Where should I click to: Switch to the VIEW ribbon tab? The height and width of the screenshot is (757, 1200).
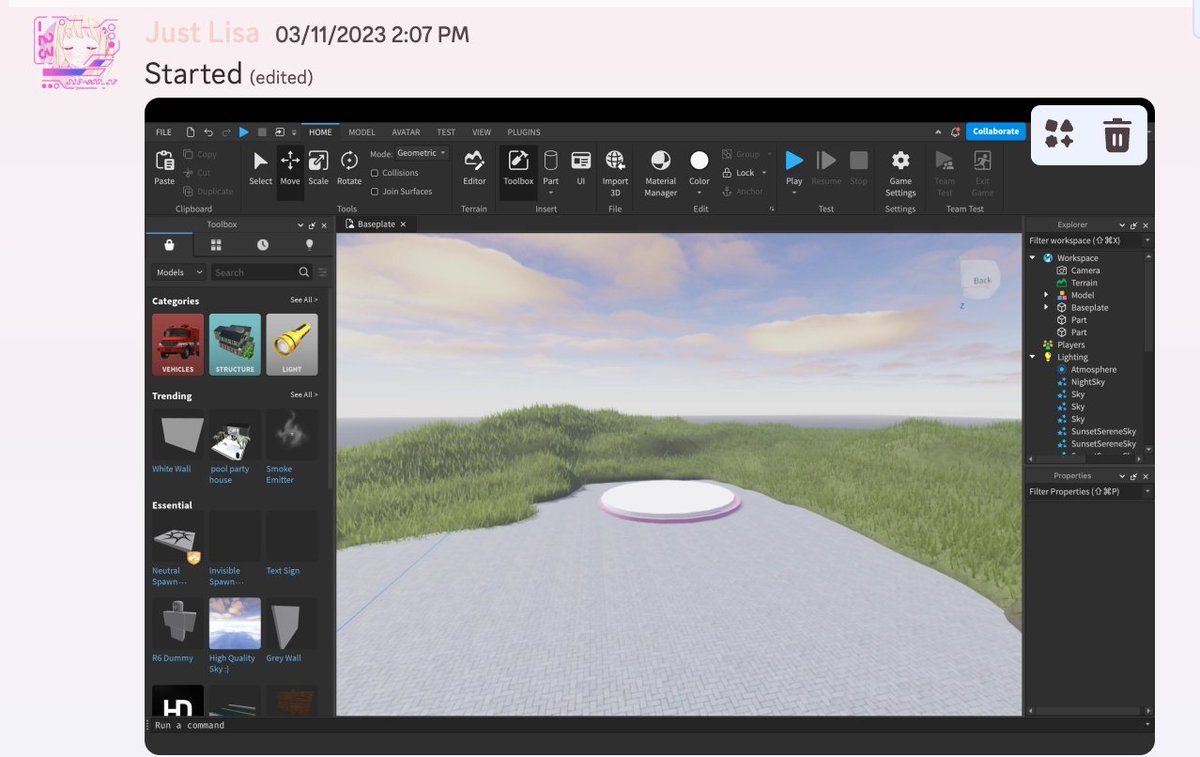[x=481, y=132]
